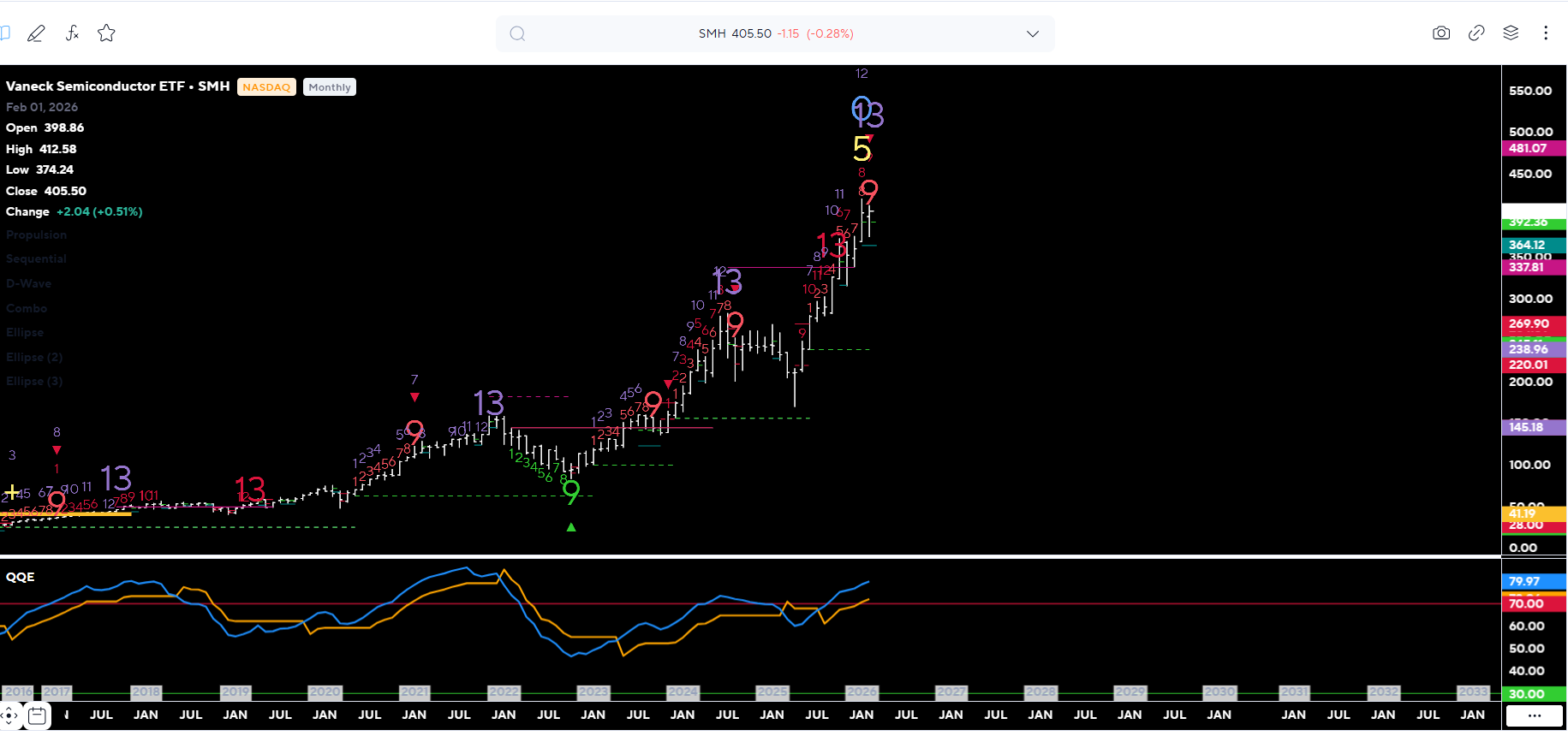Image resolution: width=1568 pixels, height=736 pixels.
Task: Select the pencil drawing tool
Action: point(36,33)
